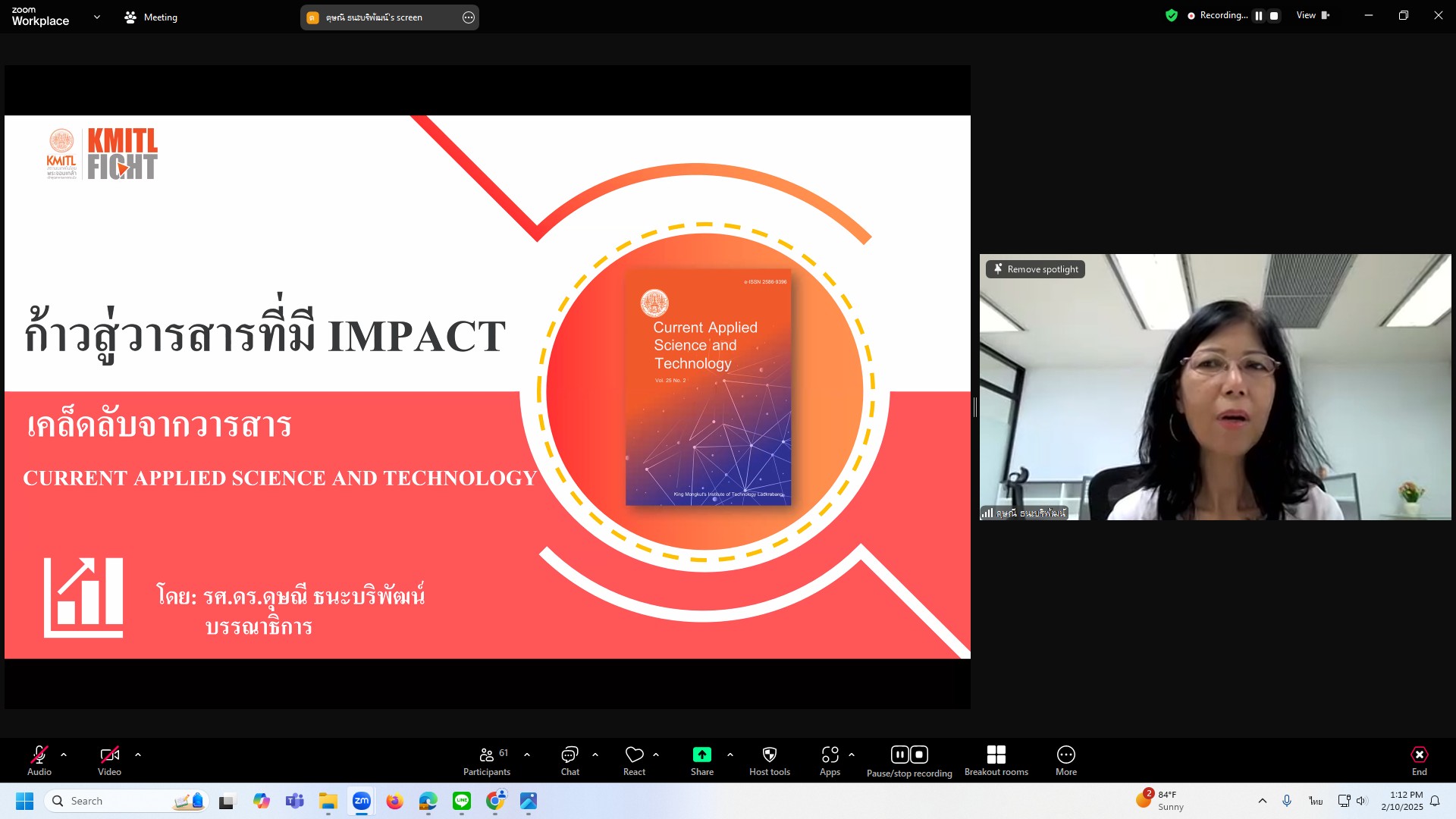Screen dimensions: 1456x819
Task: Switch to Zoom taskbar icon
Action: point(362,801)
